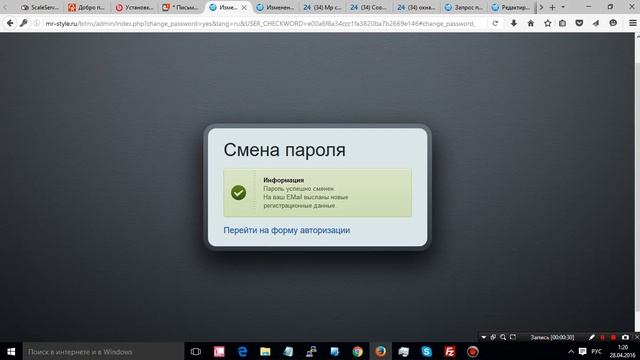Click recorder toolbar zoom magnifier

tap(503, 337)
